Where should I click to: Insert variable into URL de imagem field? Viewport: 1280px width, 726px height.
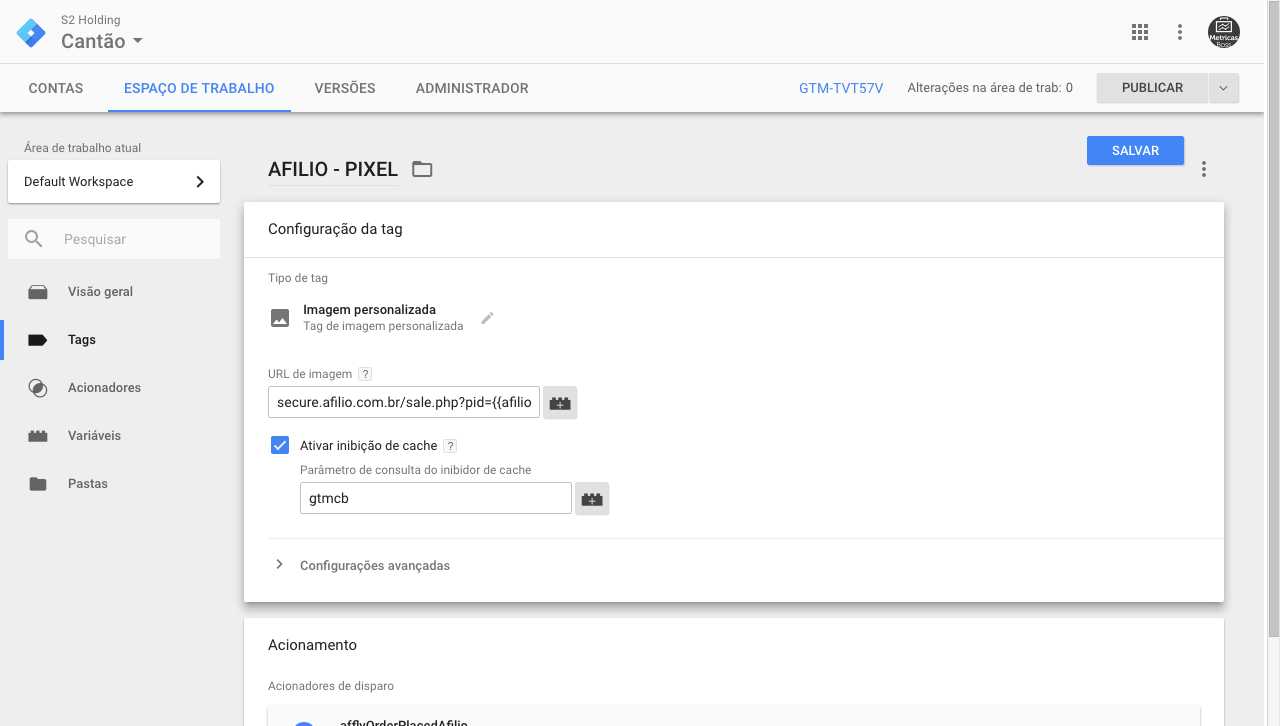560,403
